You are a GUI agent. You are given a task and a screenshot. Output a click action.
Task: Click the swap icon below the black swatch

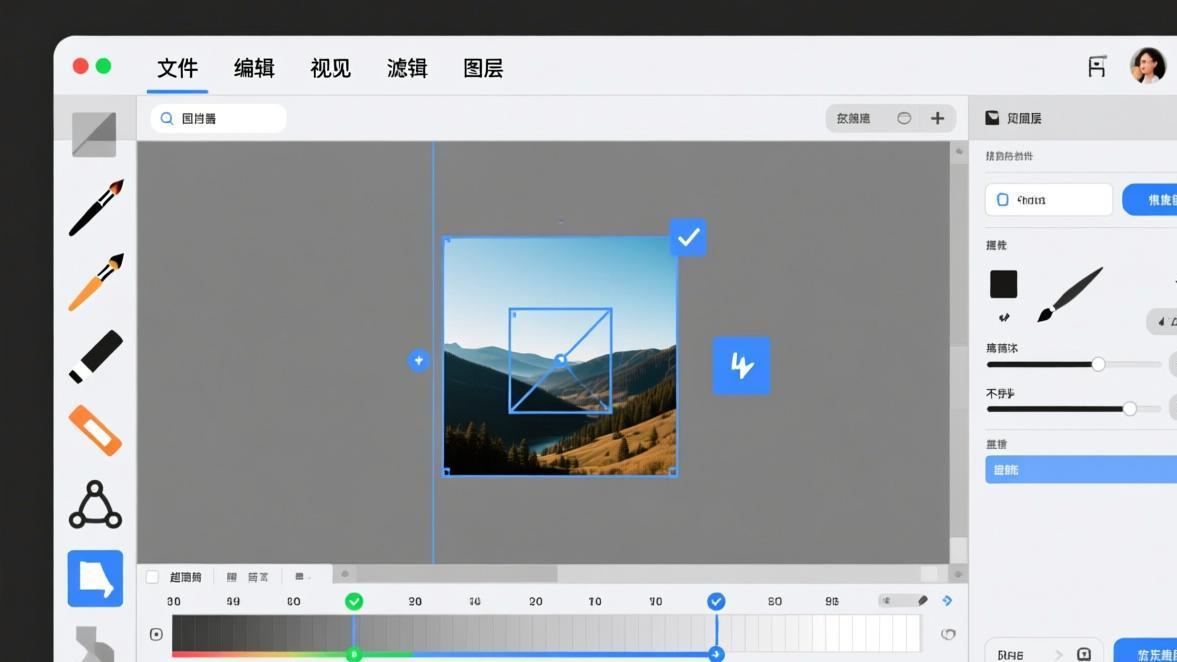[x=1004, y=317]
